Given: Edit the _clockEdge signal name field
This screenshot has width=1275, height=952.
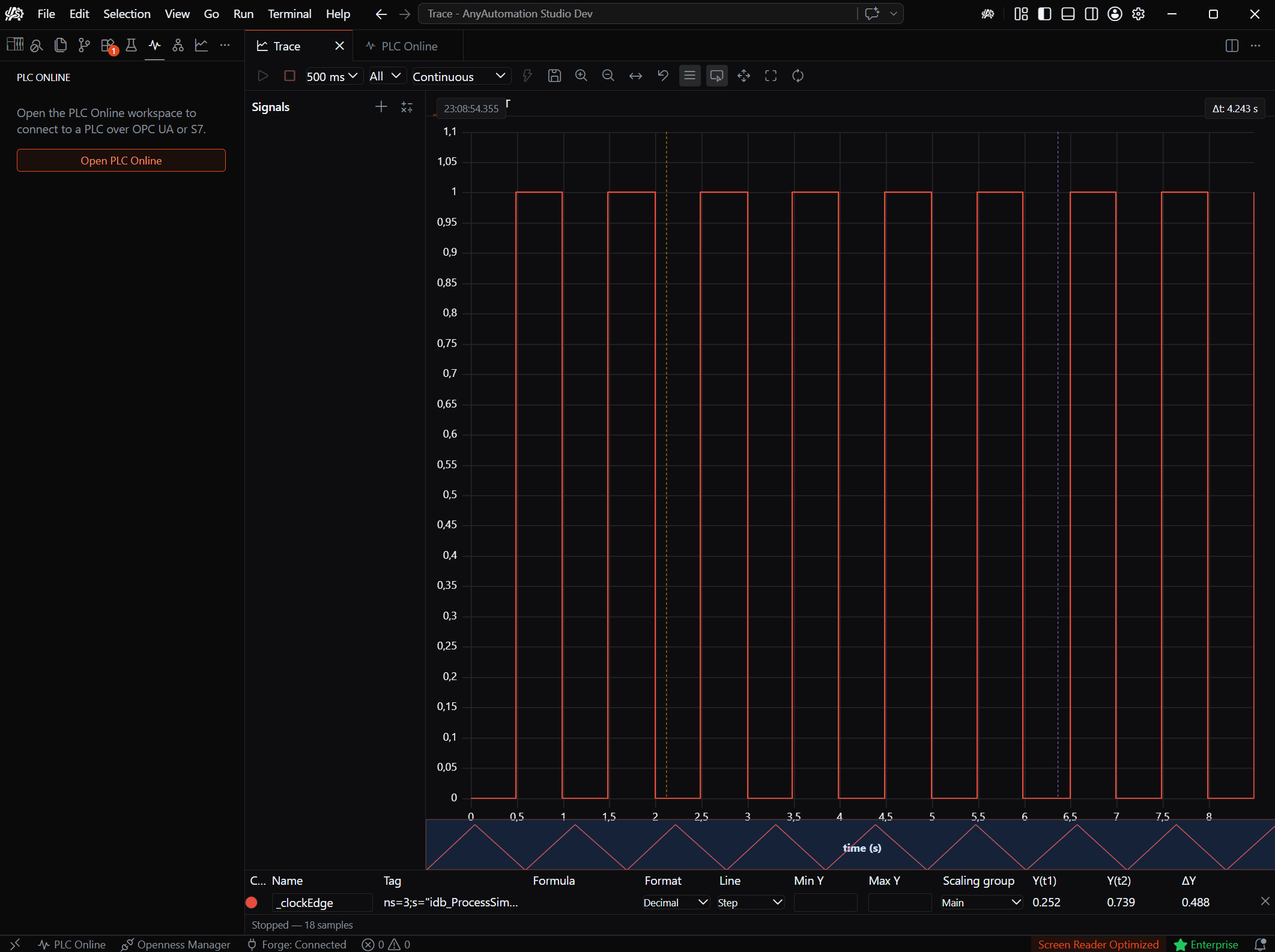Looking at the screenshot, I should pyautogui.click(x=323, y=902).
